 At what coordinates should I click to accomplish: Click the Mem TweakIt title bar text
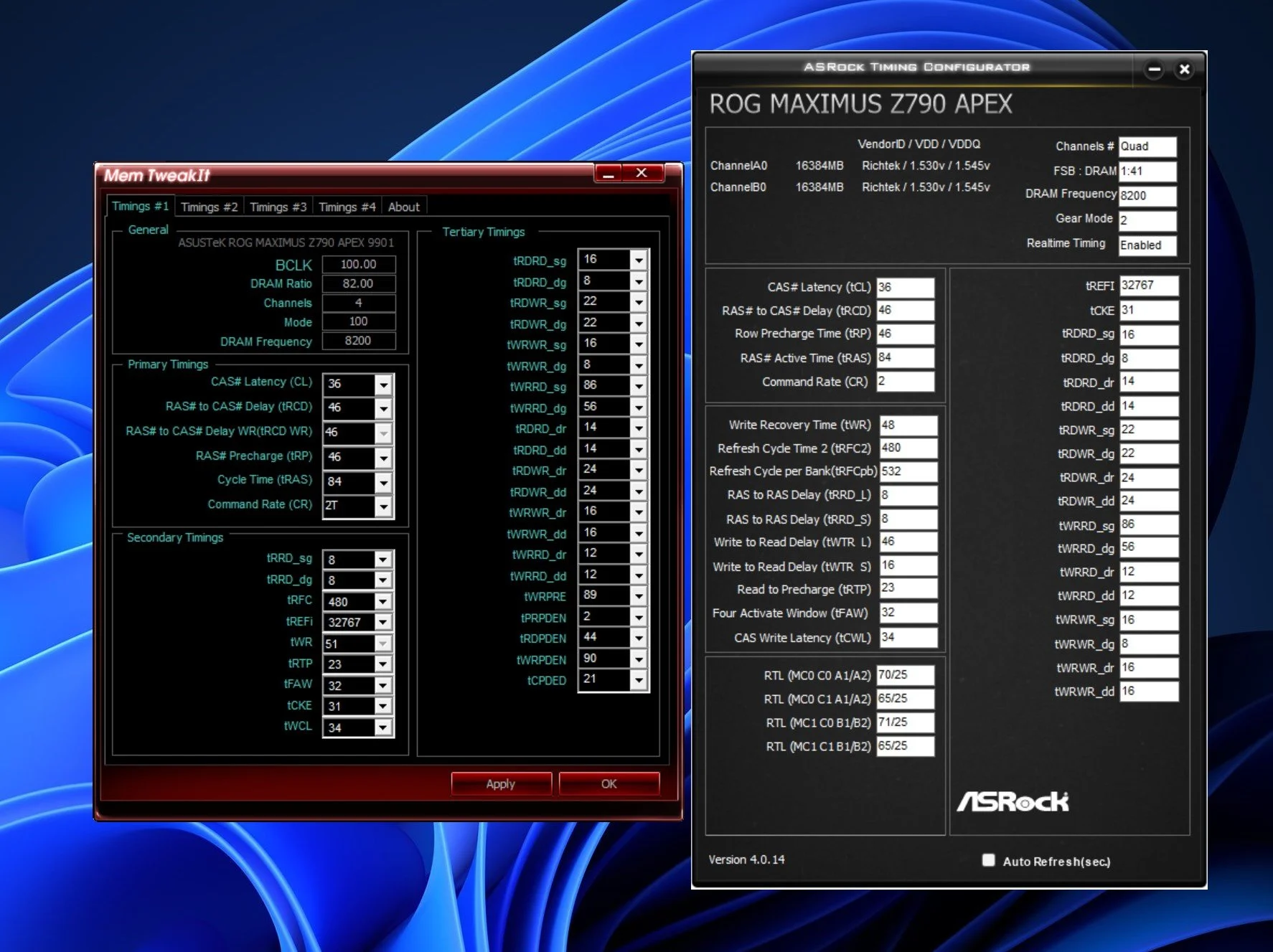tap(156, 175)
